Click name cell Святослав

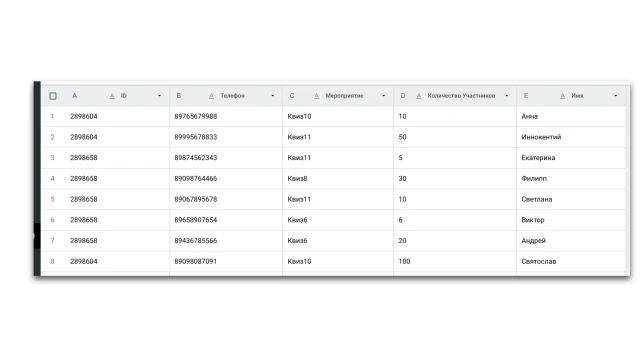[x=571, y=262]
